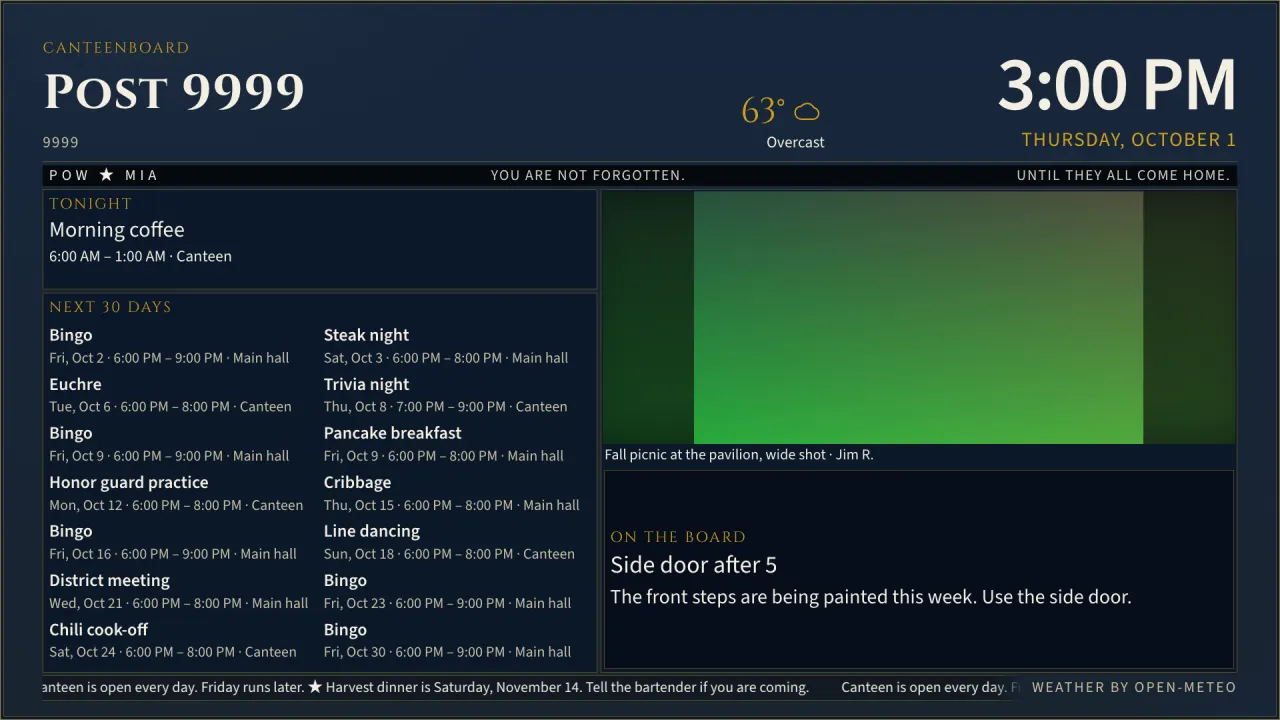Click the Wed, Oct 21 District meeting time line

(179, 603)
